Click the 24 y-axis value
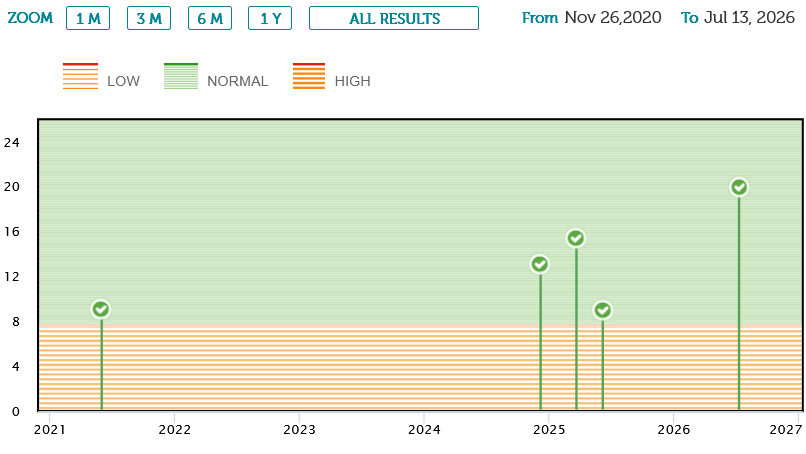 pos(12,142)
